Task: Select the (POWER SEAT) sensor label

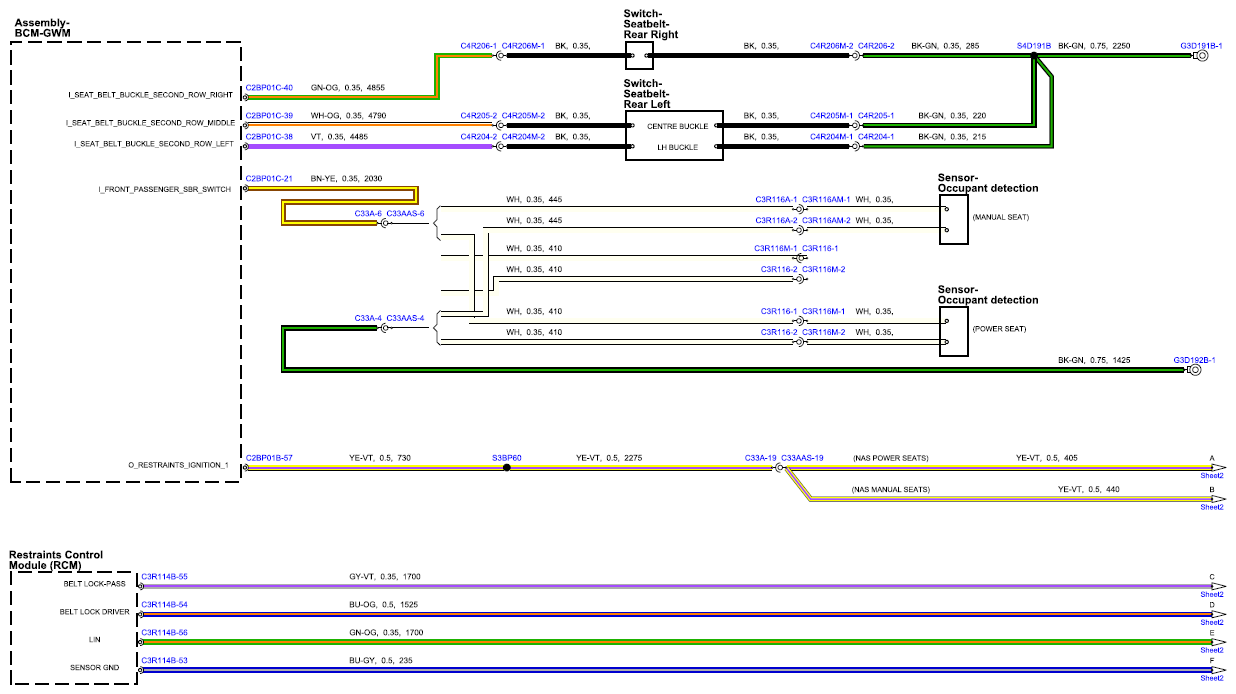Action: (x=998, y=327)
